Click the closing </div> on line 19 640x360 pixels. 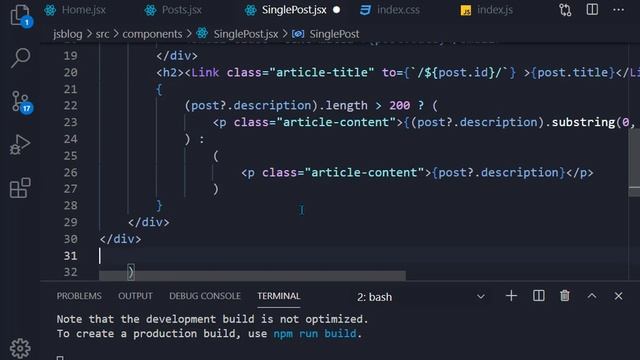point(177,56)
